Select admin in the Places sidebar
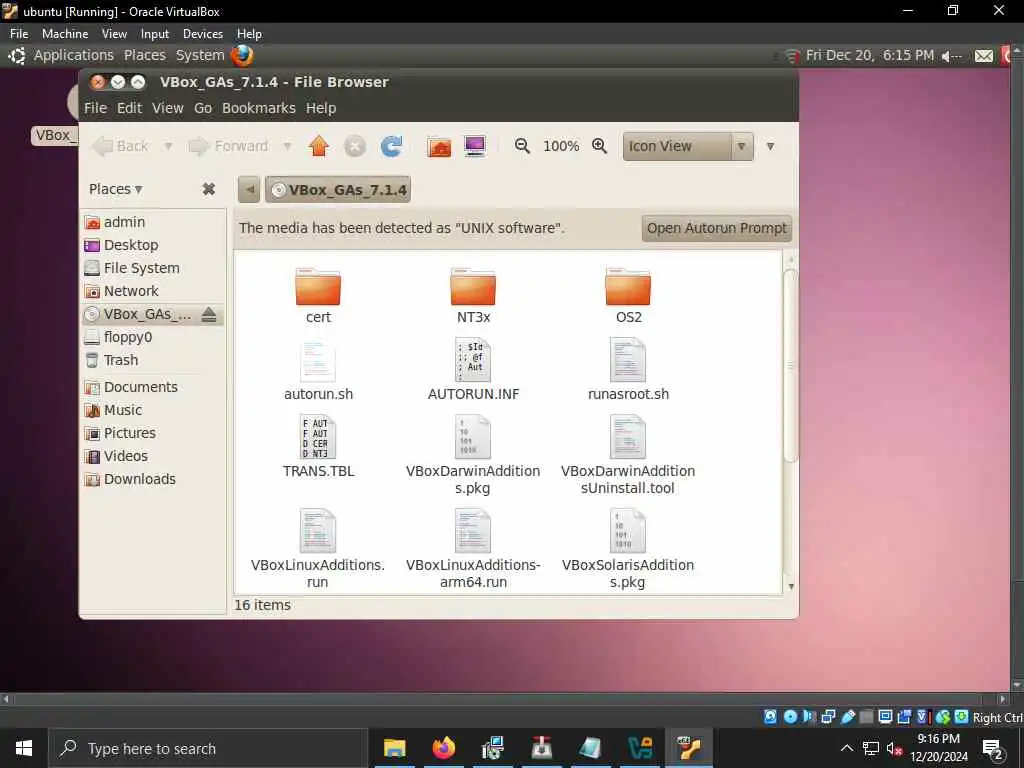Image resolution: width=1024 pixels, height=768 pixels. pyautogui.click(x=153, y=222)
